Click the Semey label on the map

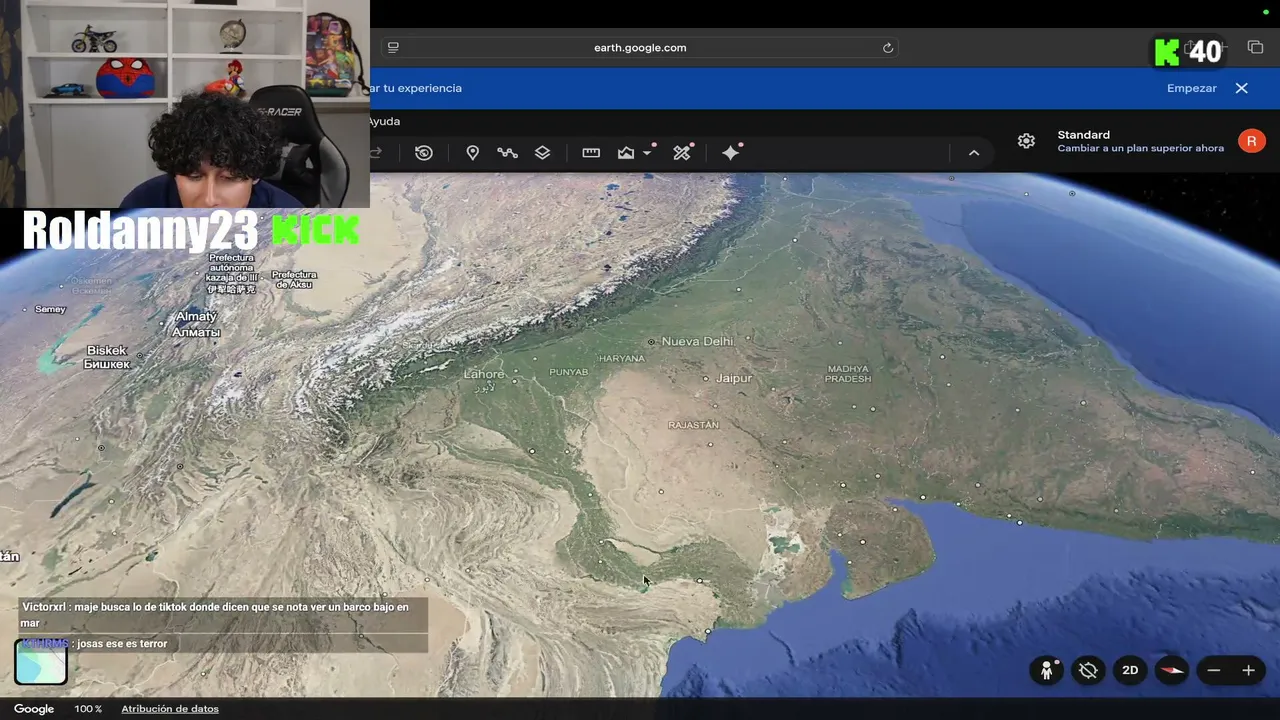pyautogui.click(x=50, y=309)
